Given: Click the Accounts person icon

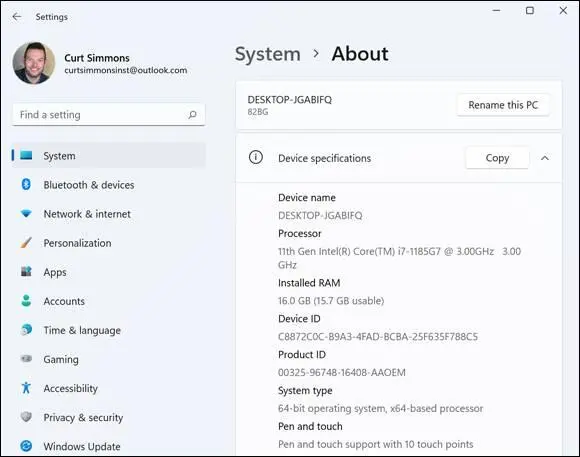Looking at the screenshot, I should click(x=26, y=301).
